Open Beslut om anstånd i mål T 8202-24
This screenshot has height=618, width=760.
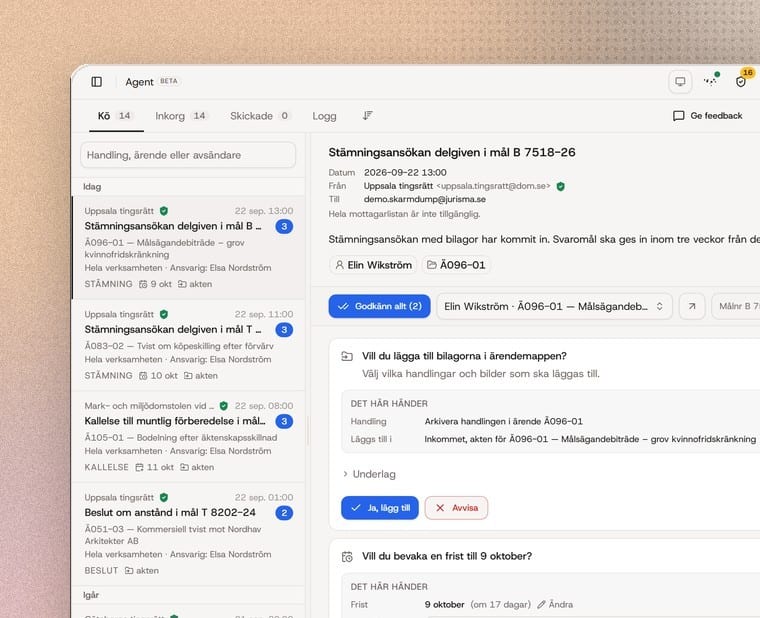tap(188, 534)
